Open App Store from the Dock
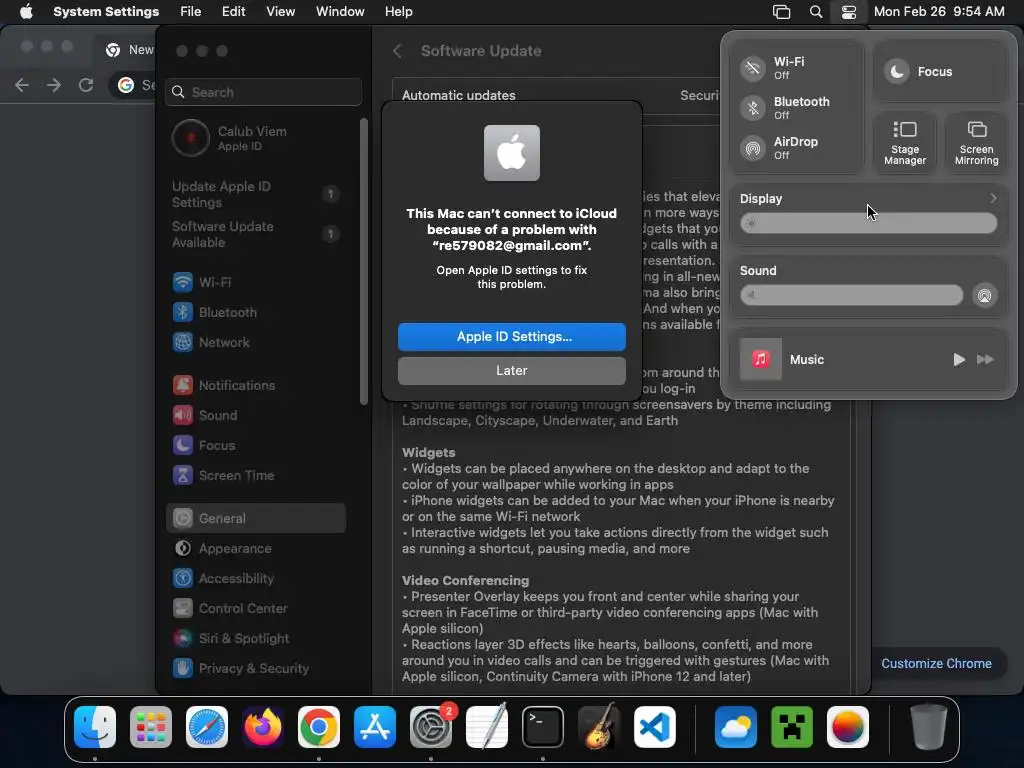1024x768 pixels. click(x=375, y=727)
